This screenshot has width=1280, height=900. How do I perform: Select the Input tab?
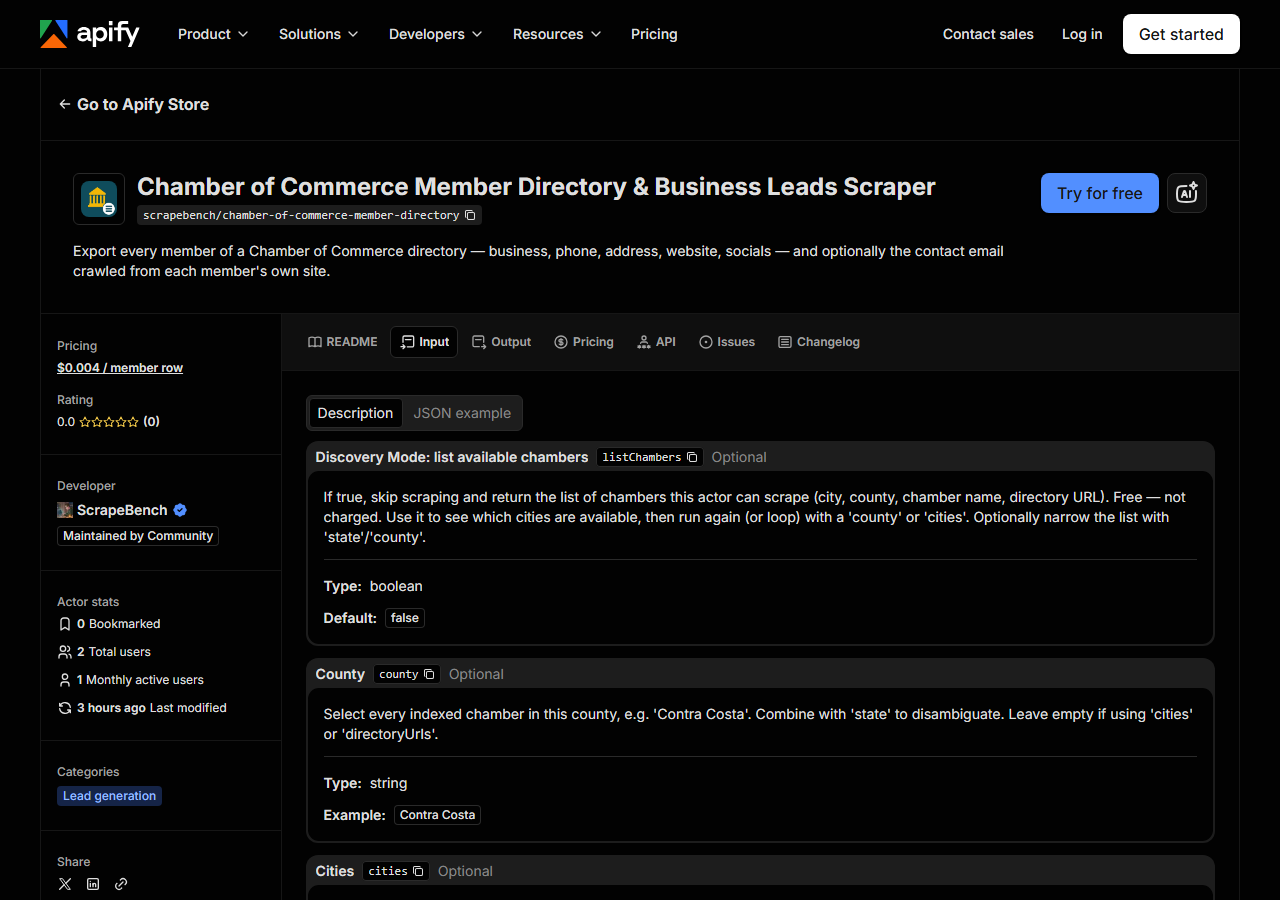point(424,342)
